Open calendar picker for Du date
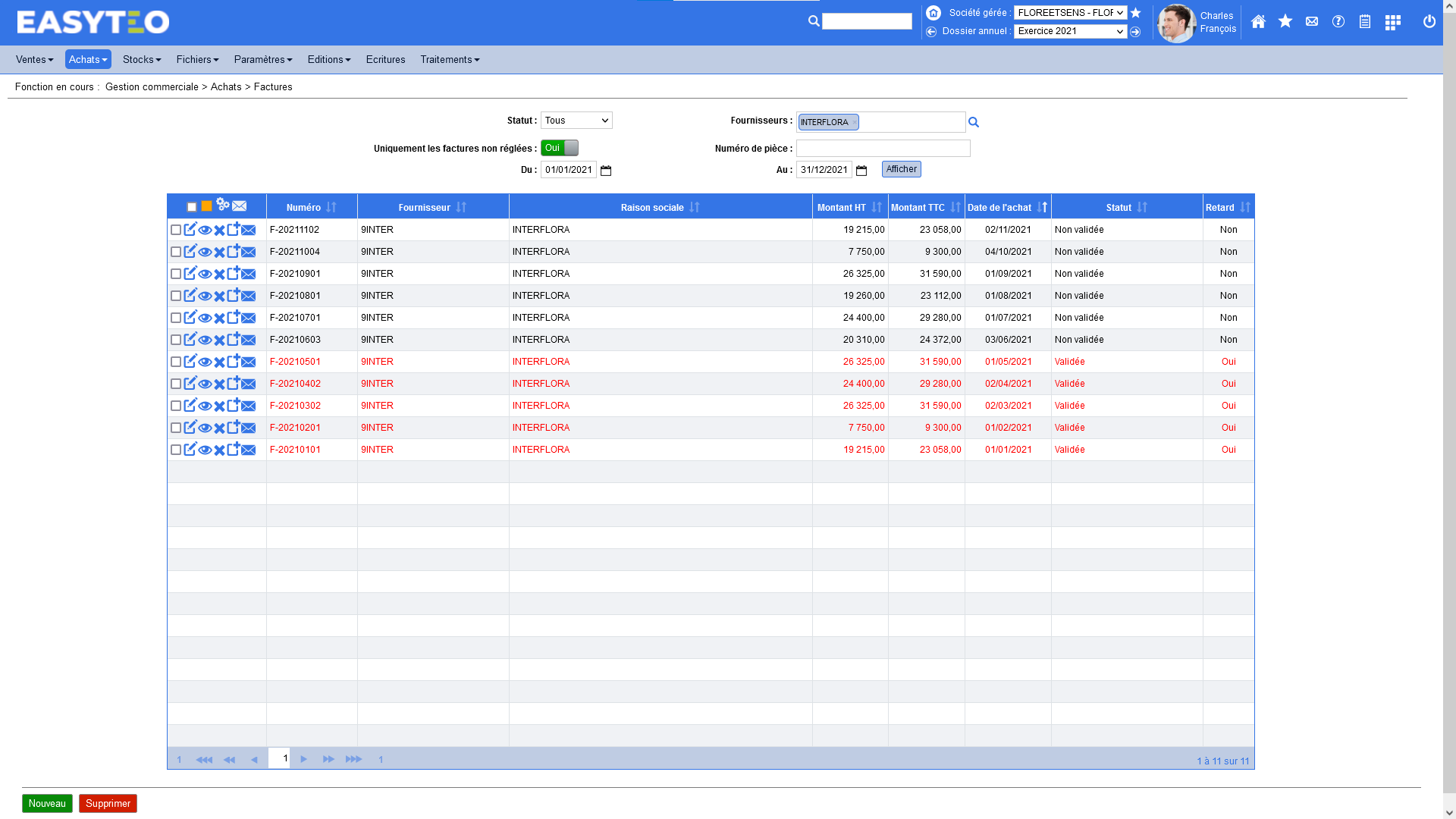This screenshot has width=1456, height=819. [x=606, y=171]
